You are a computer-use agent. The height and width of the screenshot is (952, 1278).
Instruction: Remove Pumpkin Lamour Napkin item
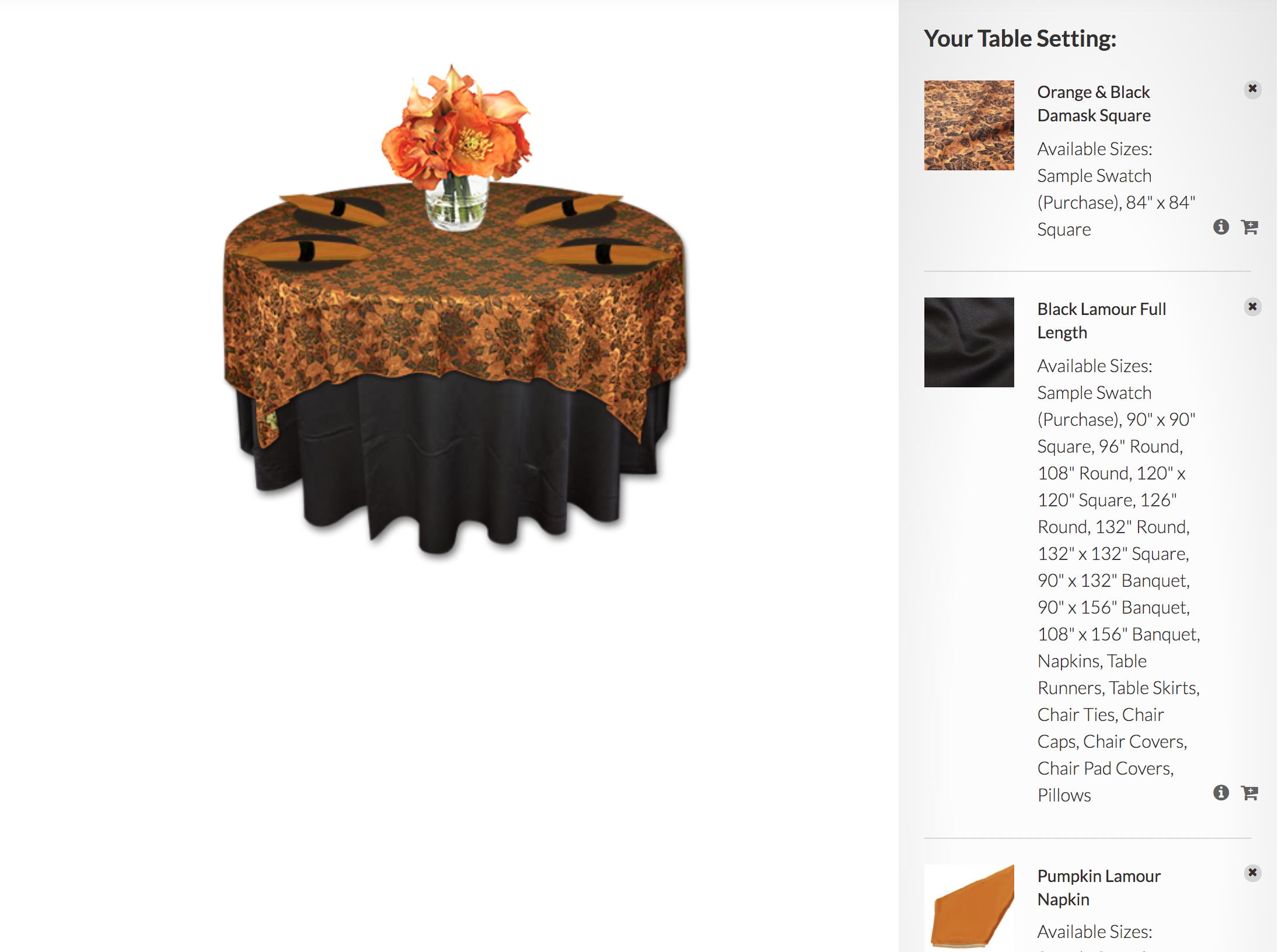tap(1252, 873)
